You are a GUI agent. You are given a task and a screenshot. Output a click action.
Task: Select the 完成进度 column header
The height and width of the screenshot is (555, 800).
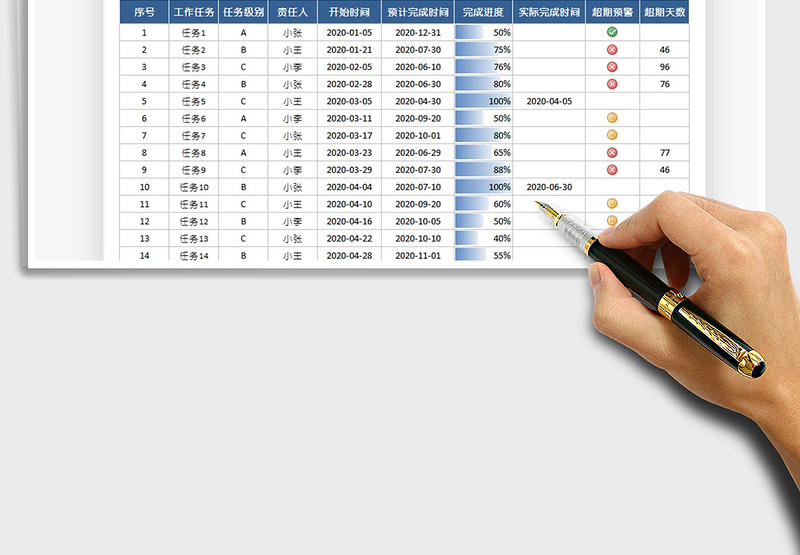483,13
